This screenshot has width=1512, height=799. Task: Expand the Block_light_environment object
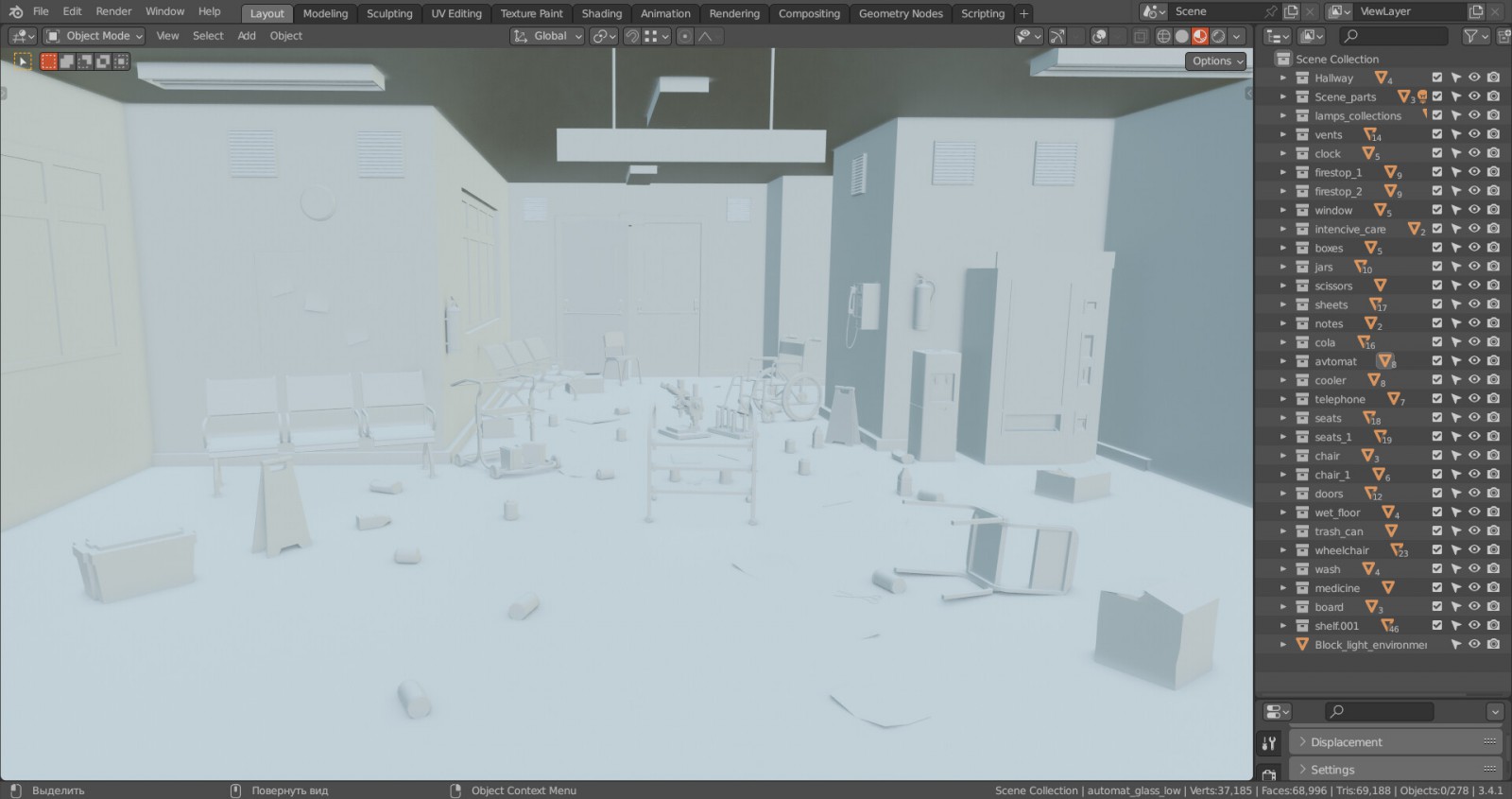[1282, 645]
